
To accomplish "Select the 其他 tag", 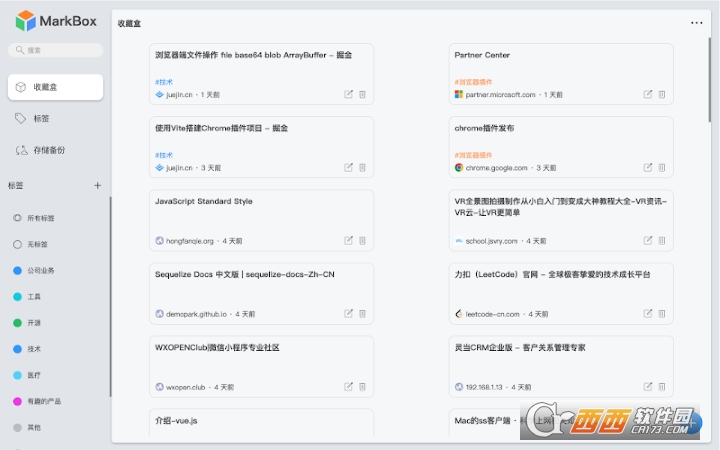I will click(x=34, y=428).
